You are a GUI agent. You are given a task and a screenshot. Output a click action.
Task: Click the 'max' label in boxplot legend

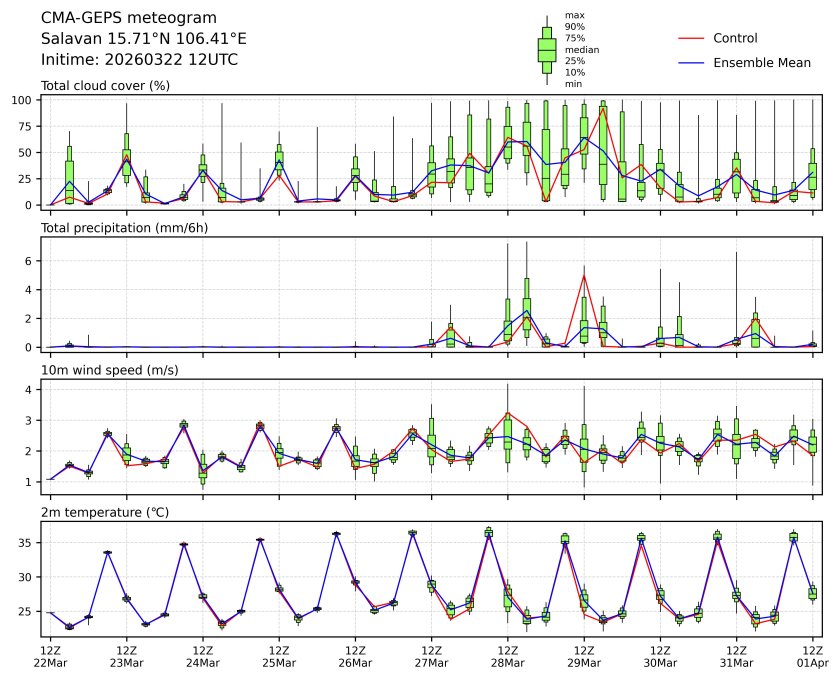point(574,15)
